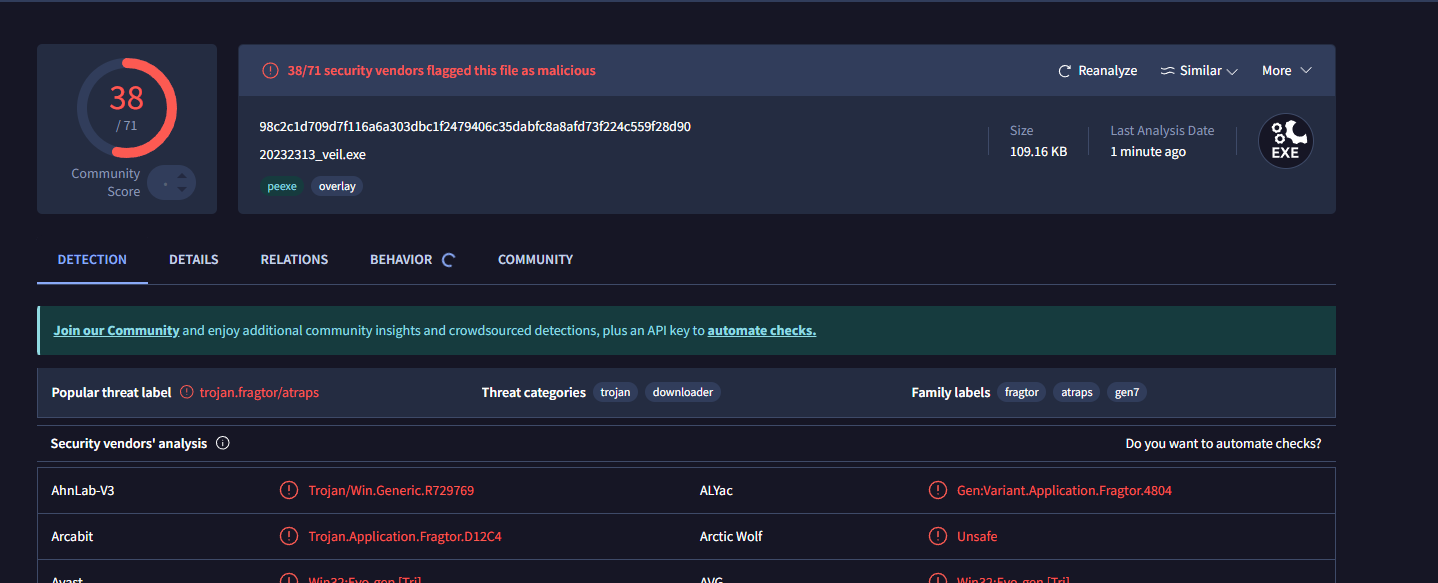This screenshot has height=583, width=1438.
Task: Click the Arctic Wolf detection alert icon
Action: pos(938,536)
